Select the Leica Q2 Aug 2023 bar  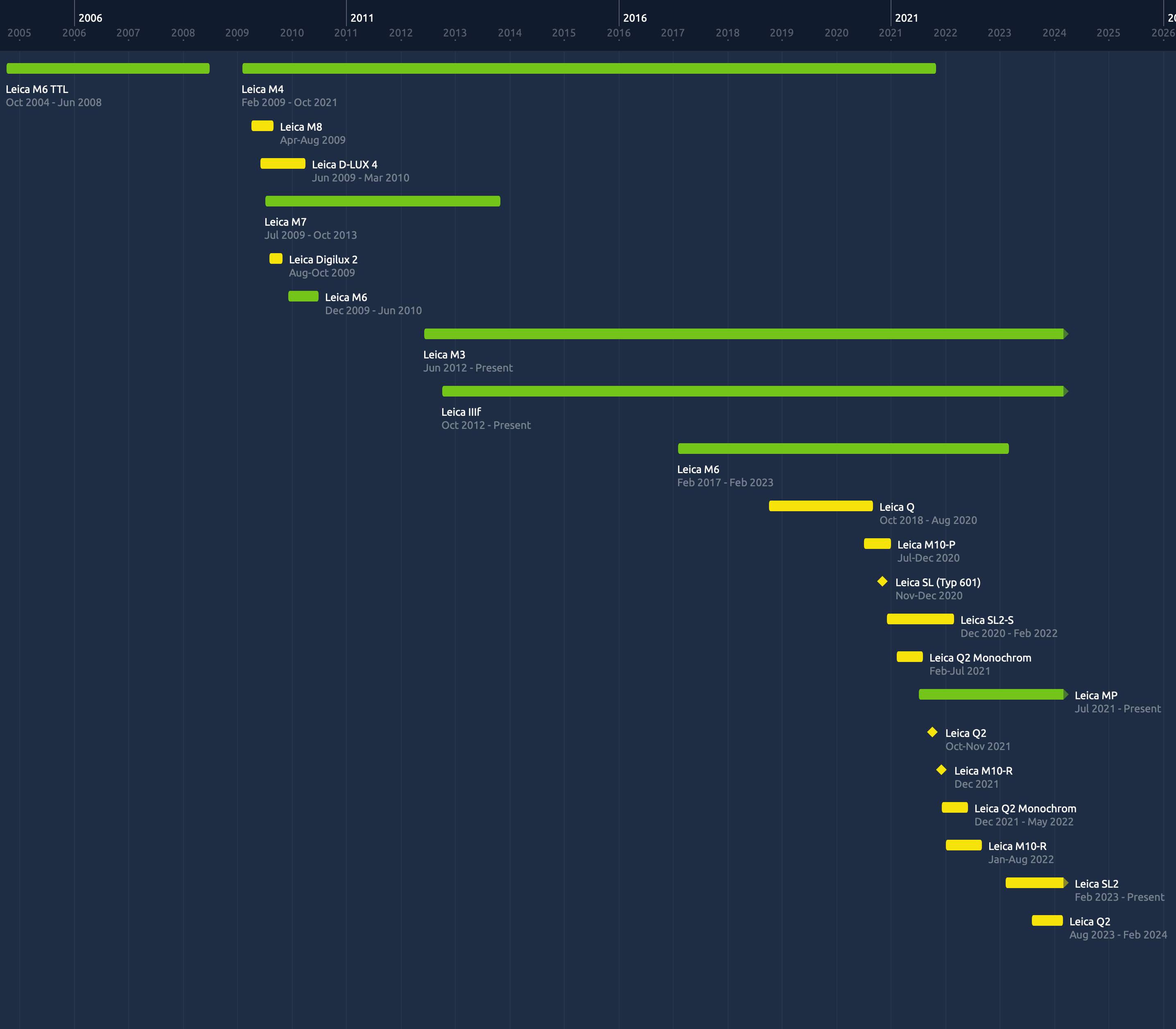1047,920
